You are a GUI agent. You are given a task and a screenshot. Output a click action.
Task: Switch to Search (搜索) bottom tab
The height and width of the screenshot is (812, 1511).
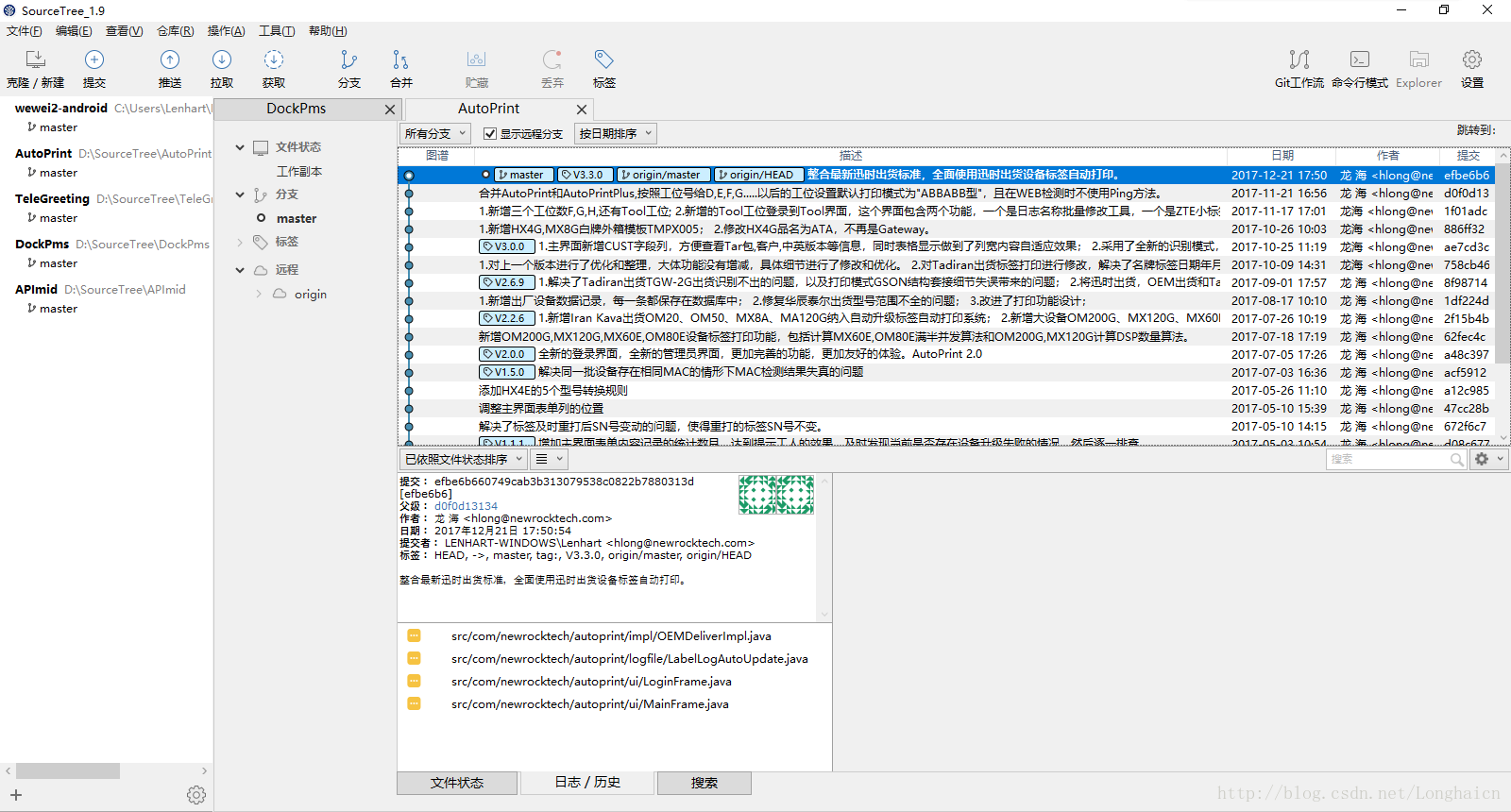(x=705, y=783)
